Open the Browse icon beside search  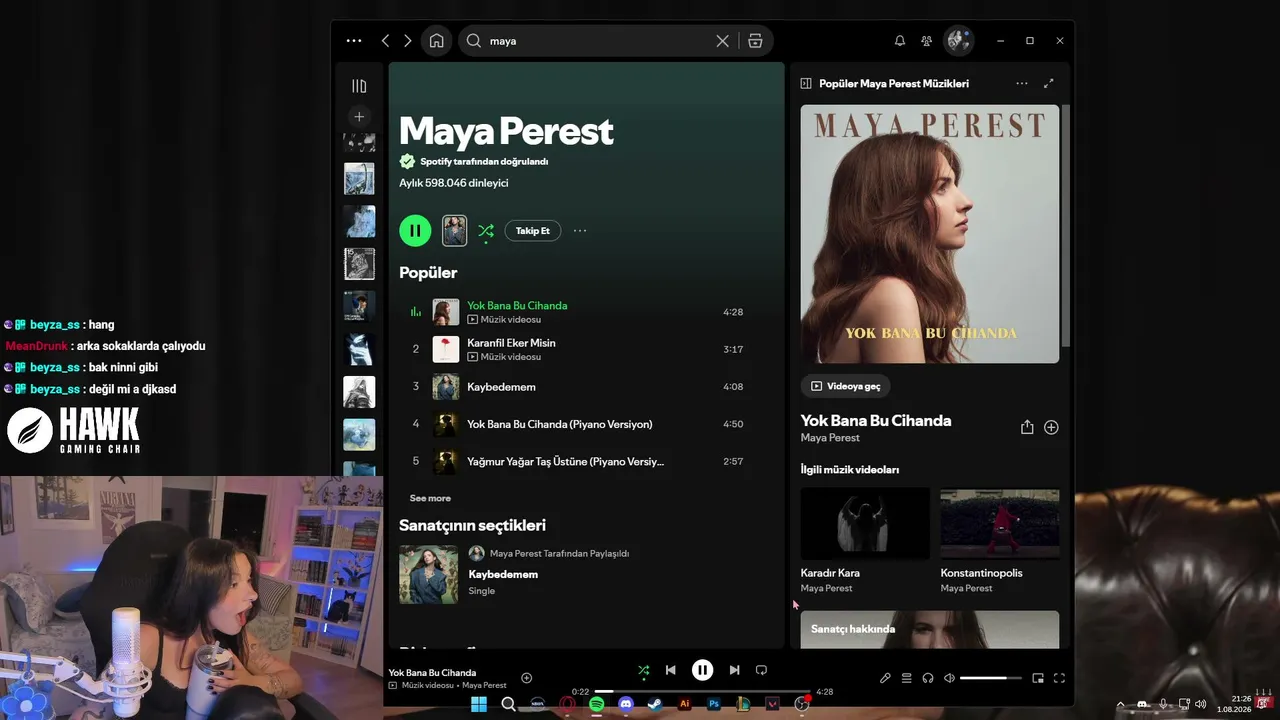[x=755, y=41]
